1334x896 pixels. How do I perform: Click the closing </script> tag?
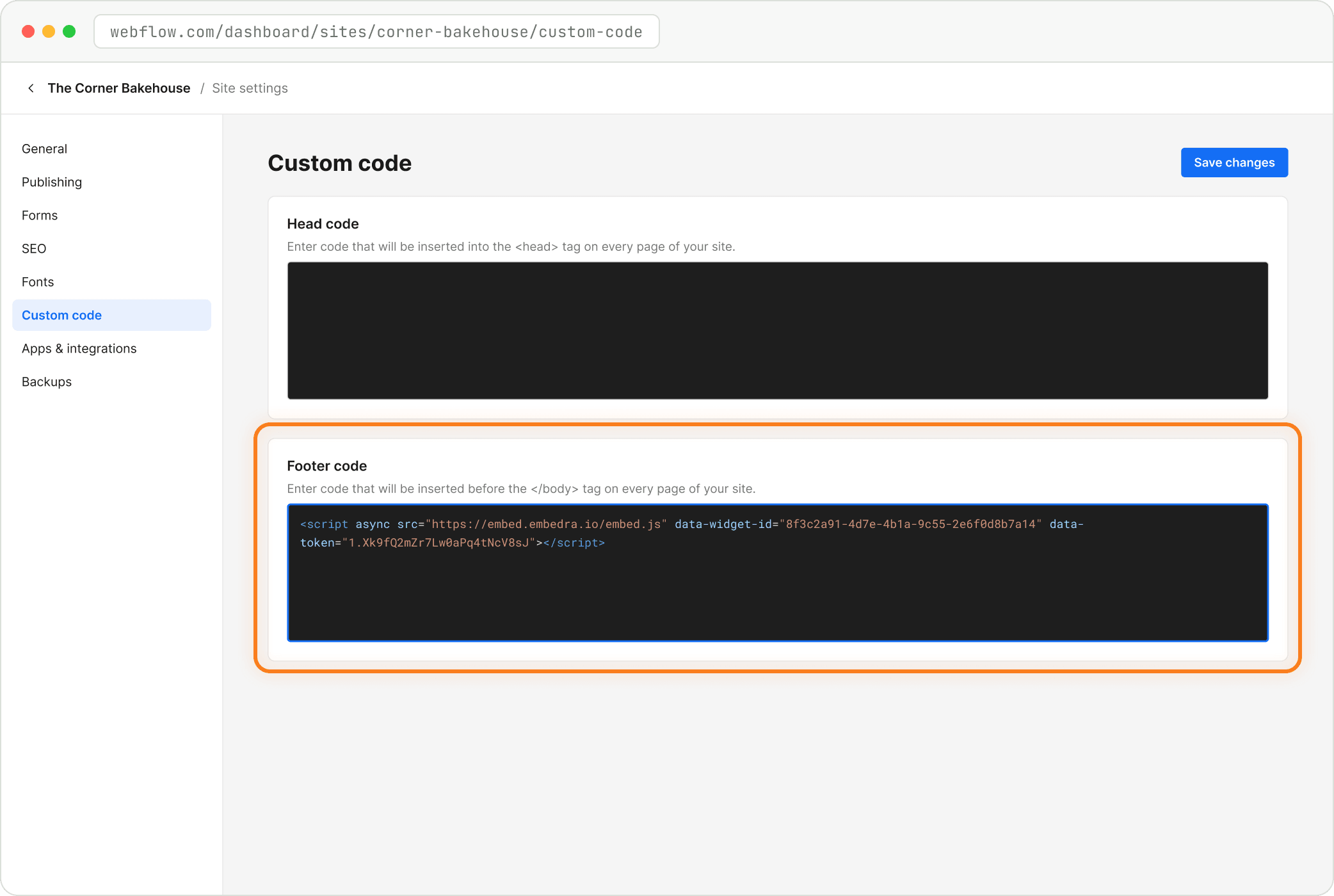point(574,543)
